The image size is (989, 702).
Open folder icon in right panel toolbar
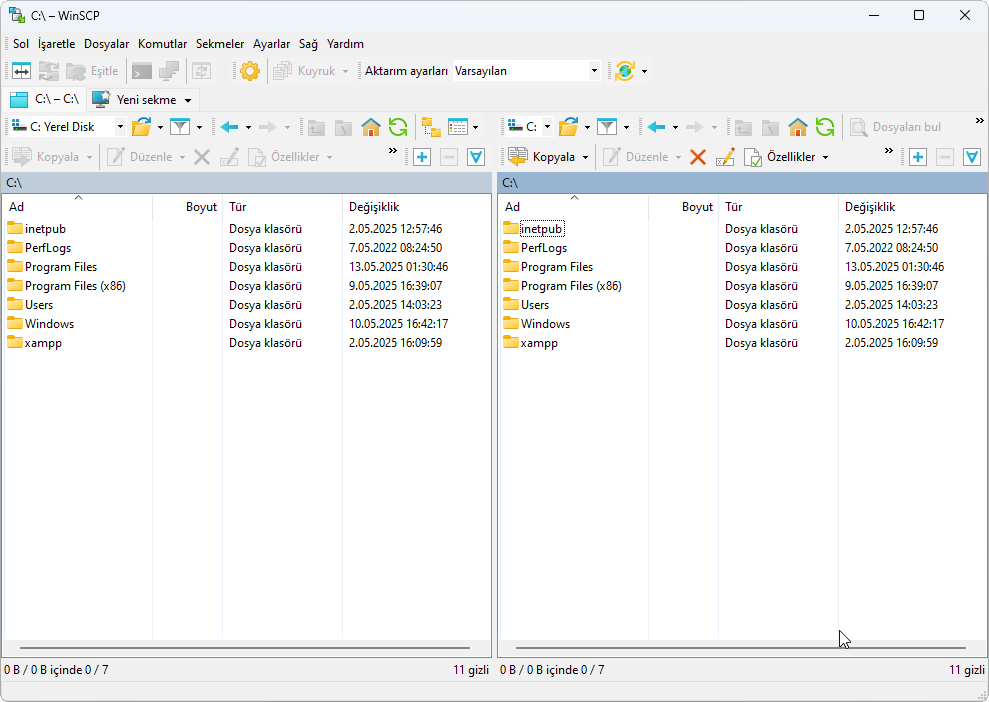(x=568, y=127)
